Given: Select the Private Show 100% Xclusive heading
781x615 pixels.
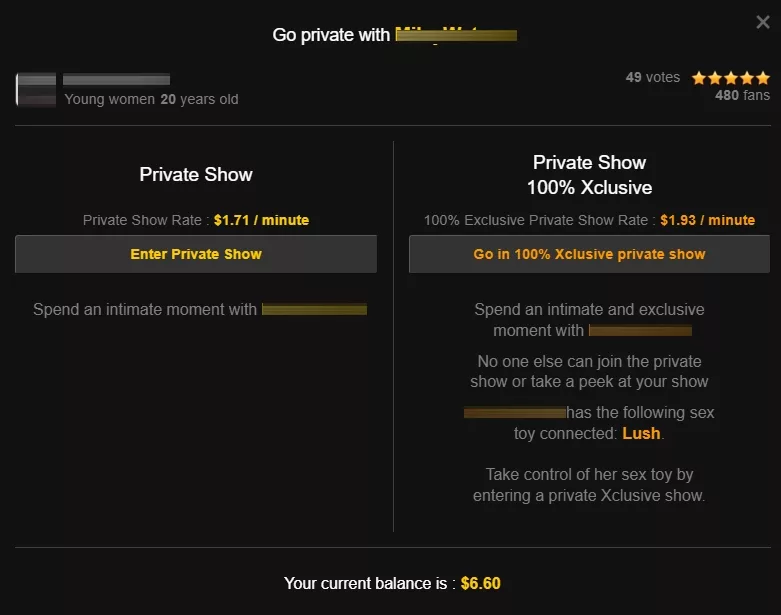Looking at the screenshot, I should pyautogui.click(x=589, y=174).
